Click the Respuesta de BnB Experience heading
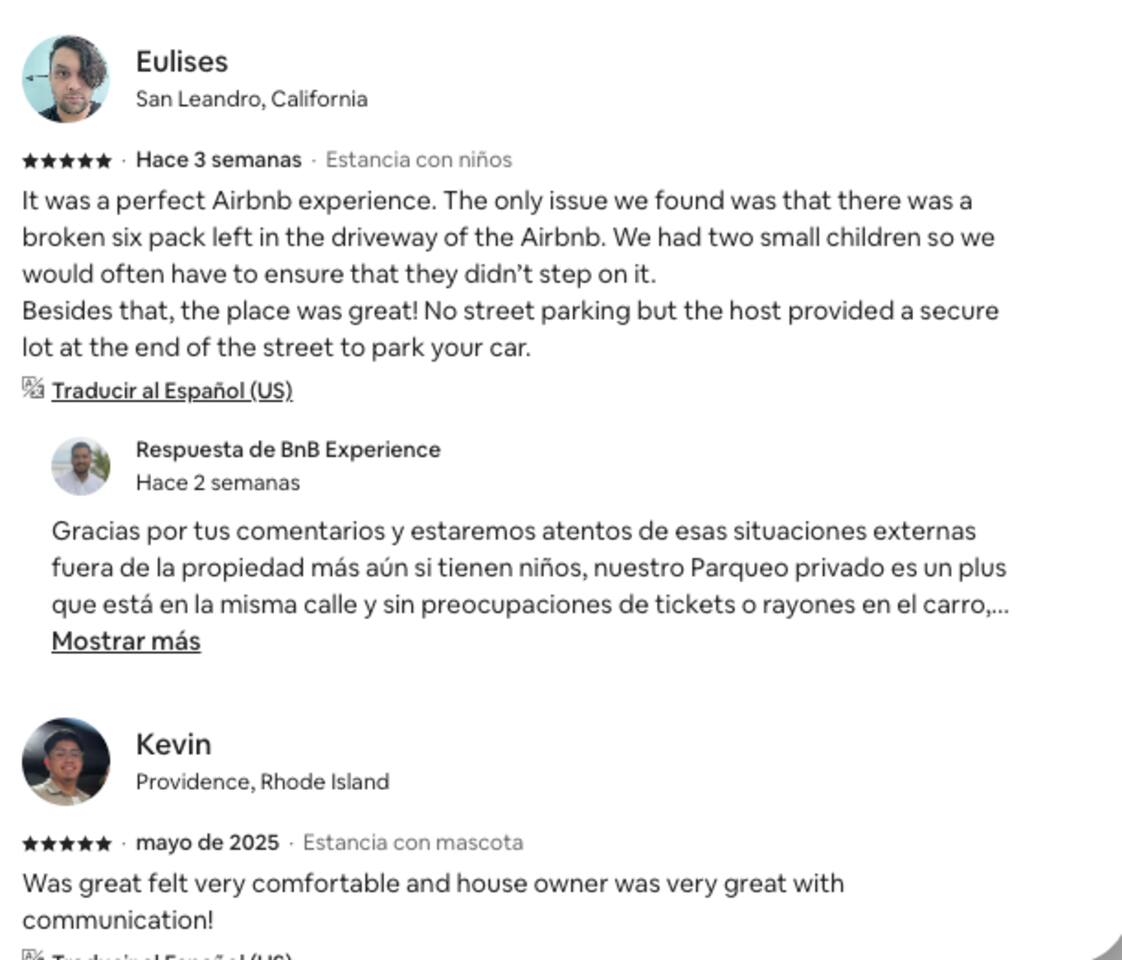The height and width of the screenshot is (960, 1122). [x=288, y=449]
